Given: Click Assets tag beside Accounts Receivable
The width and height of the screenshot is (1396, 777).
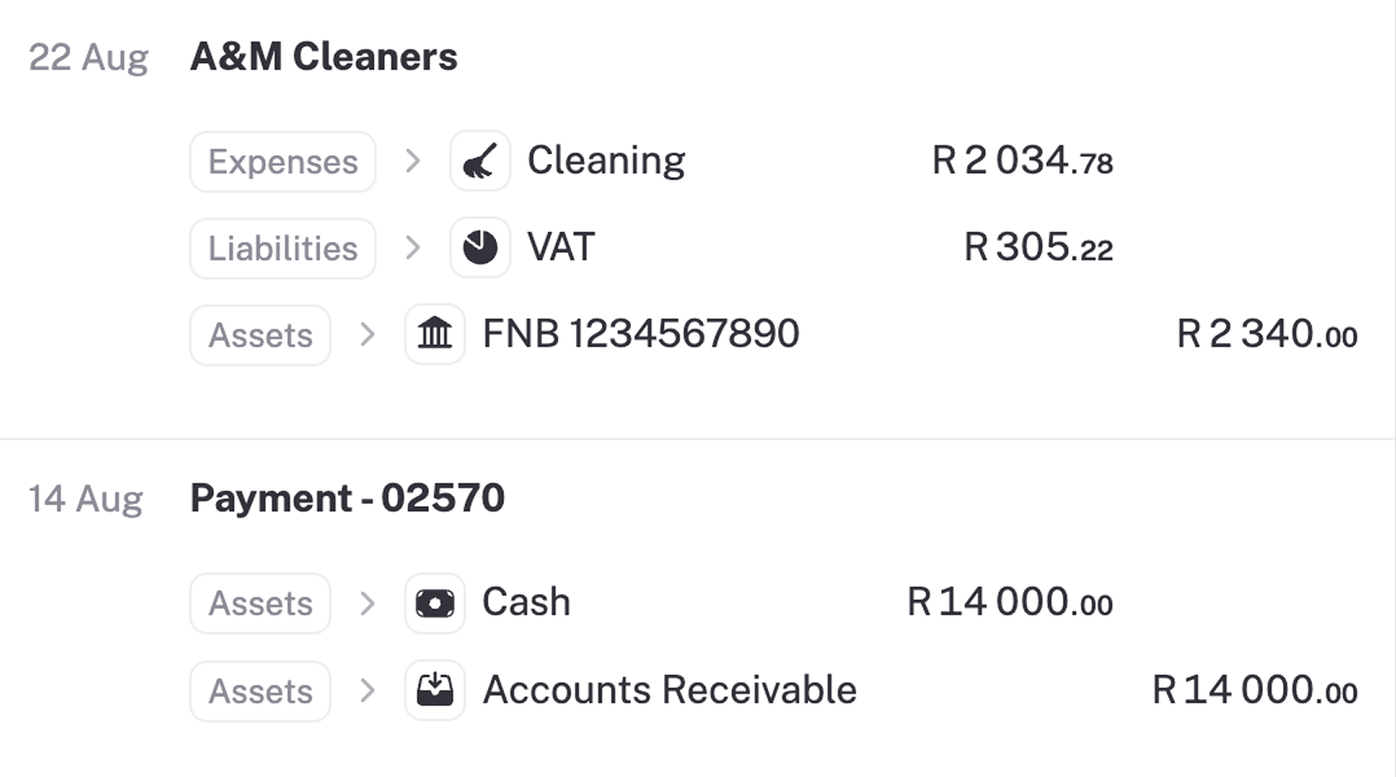Looking at the screenshot, I should point(260,691).
